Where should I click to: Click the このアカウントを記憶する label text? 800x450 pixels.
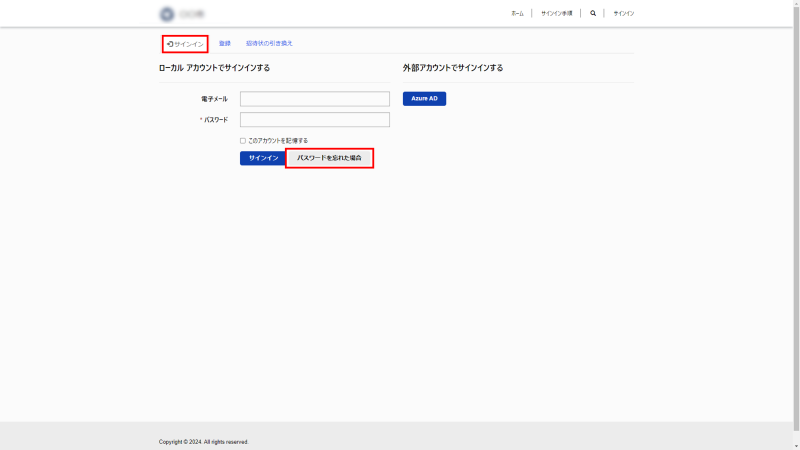click(x=278, y=141)
